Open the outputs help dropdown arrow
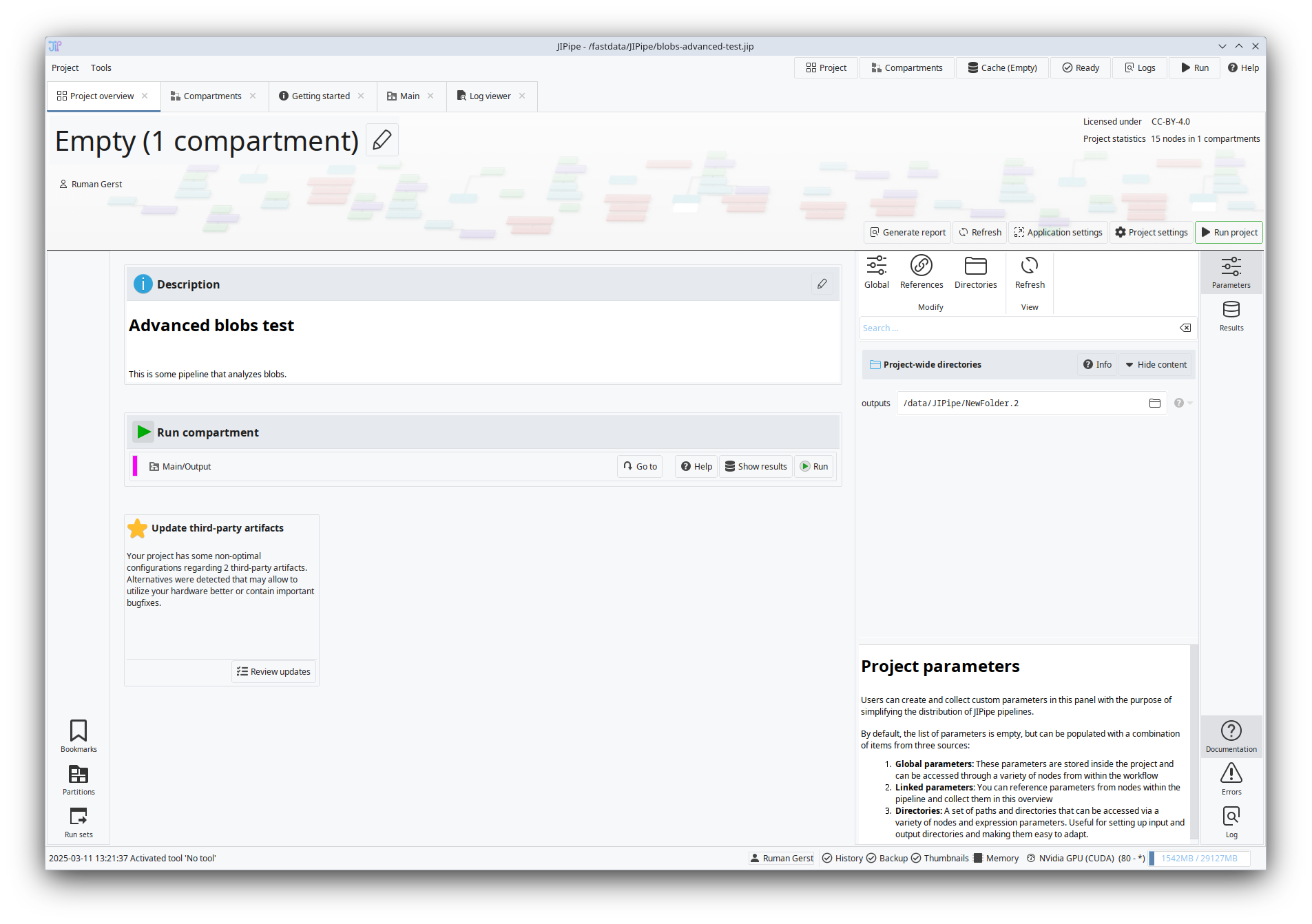The height and width of the screenshot is (924, 1312). [x=1189, y=403]
